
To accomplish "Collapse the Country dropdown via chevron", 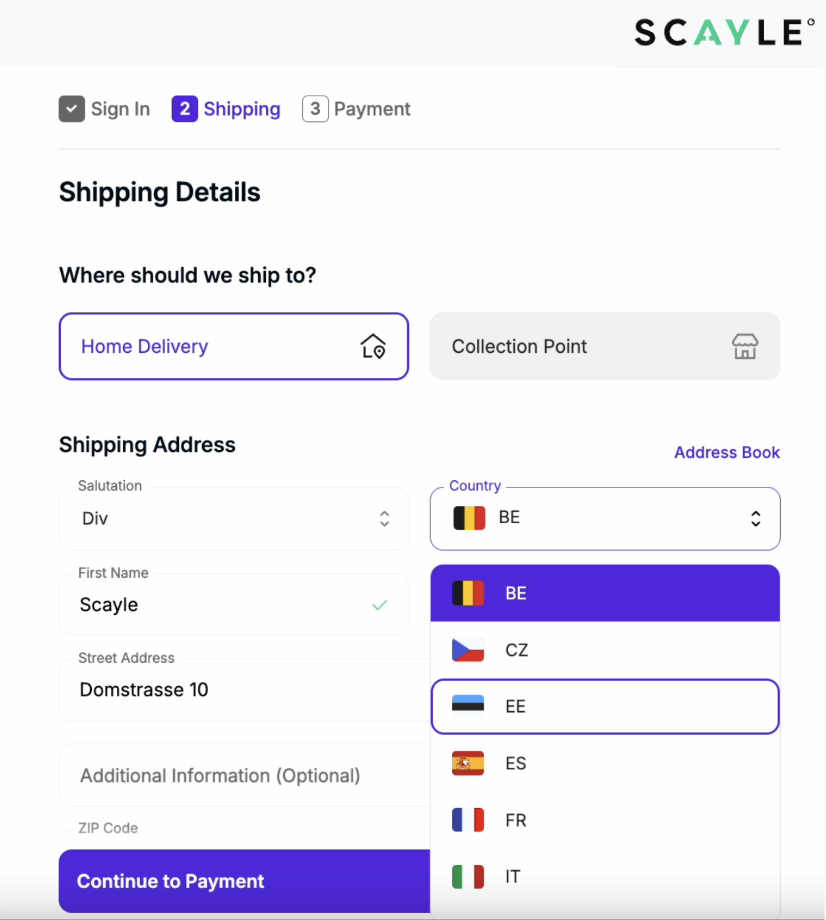I will [x=756, y=518].
